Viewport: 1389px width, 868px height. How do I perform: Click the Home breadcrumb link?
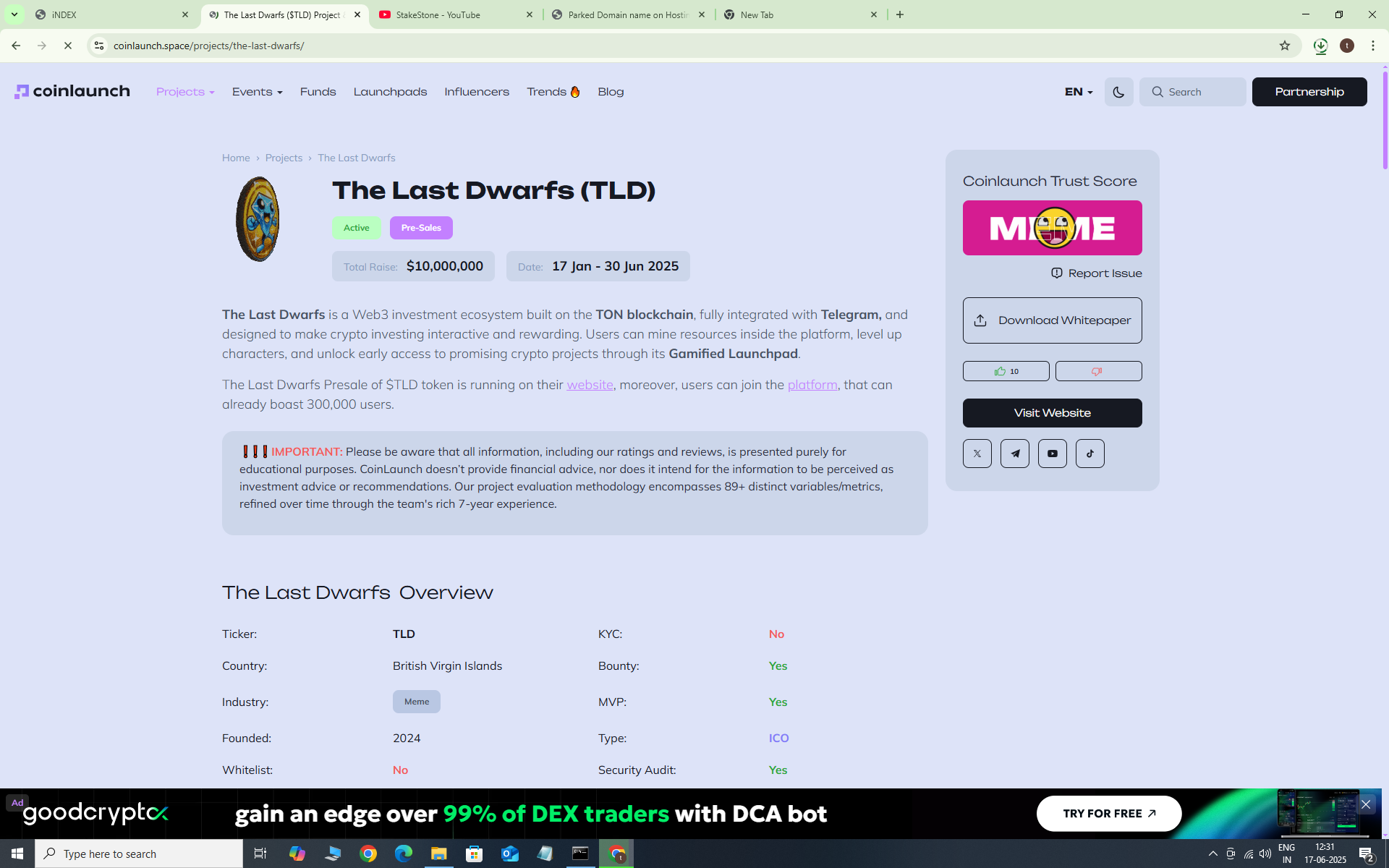point(236,158)
